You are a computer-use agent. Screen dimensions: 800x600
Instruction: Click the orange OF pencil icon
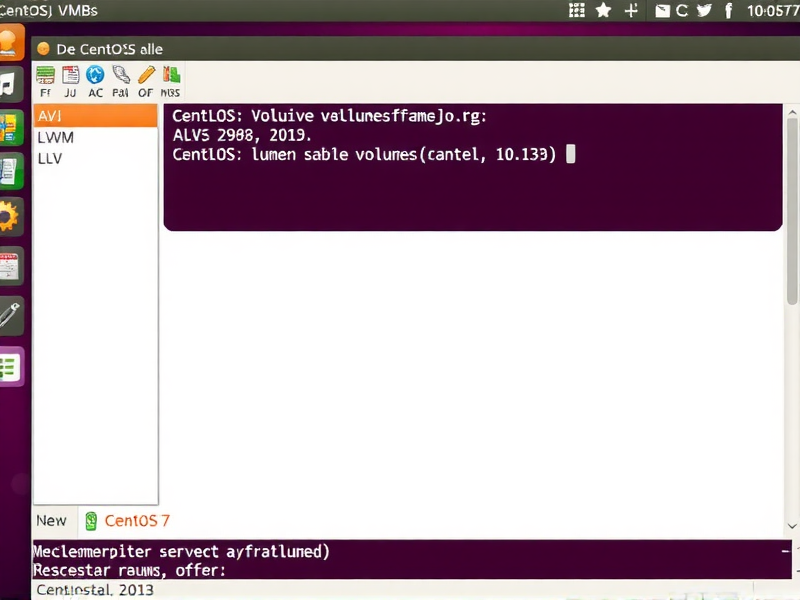[145, 80]
